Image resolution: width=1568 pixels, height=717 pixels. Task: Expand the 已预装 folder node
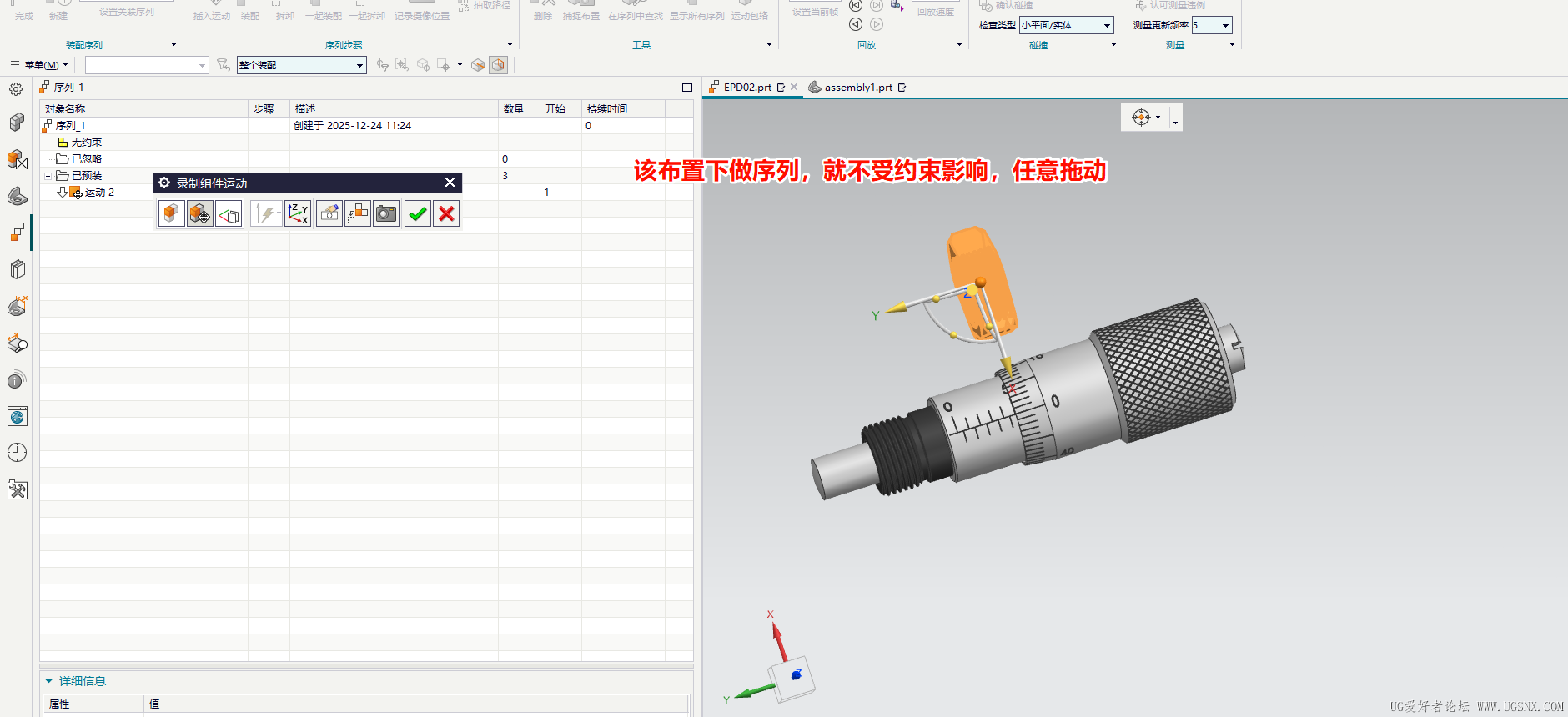pos(48,176)
